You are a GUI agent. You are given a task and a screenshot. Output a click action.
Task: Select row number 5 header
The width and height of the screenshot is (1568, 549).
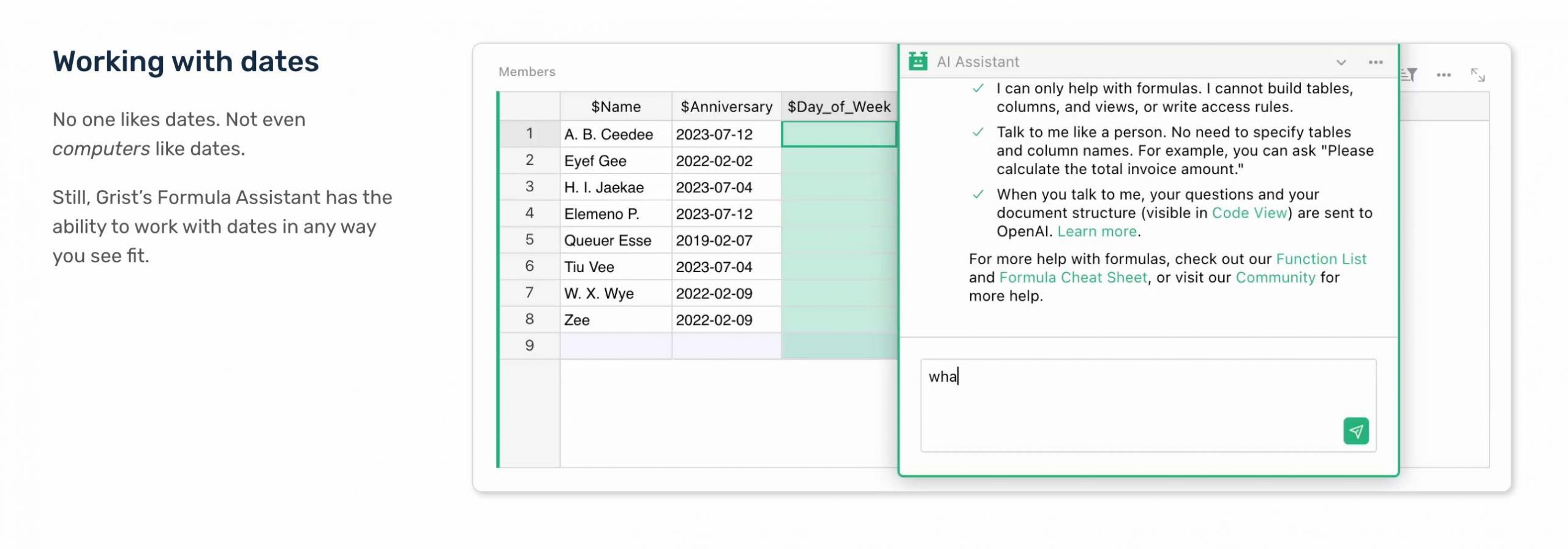(x=529, y=240)
